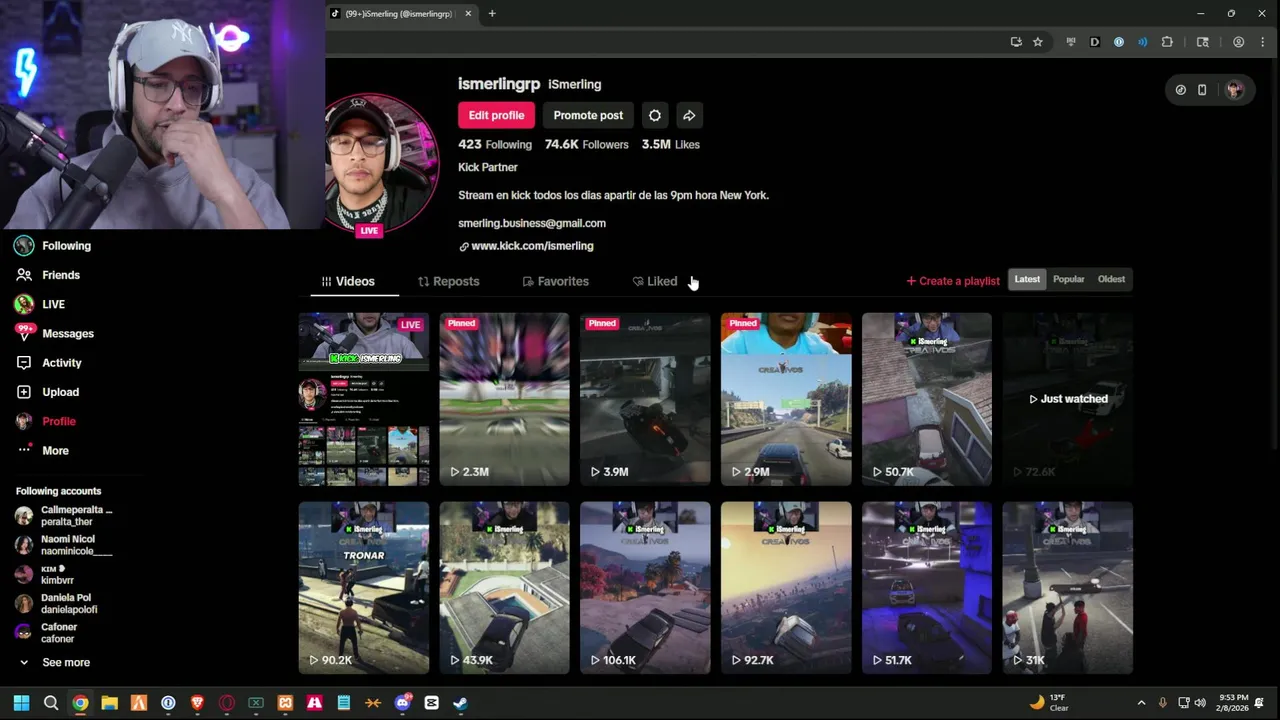
Task: Bookmark this page with star icon
Action: click(x=1038, y=42)
